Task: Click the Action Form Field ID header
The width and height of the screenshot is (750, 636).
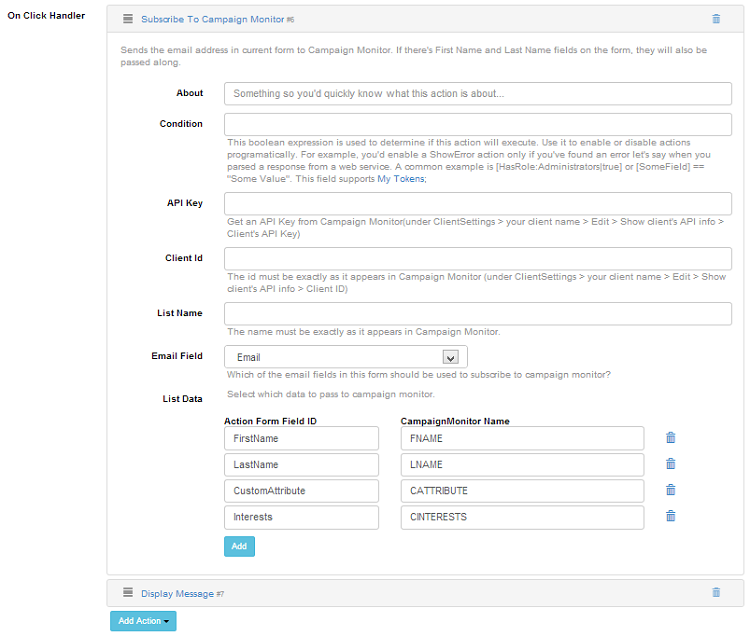Action: pyautogui.click(x=270, y=421)
